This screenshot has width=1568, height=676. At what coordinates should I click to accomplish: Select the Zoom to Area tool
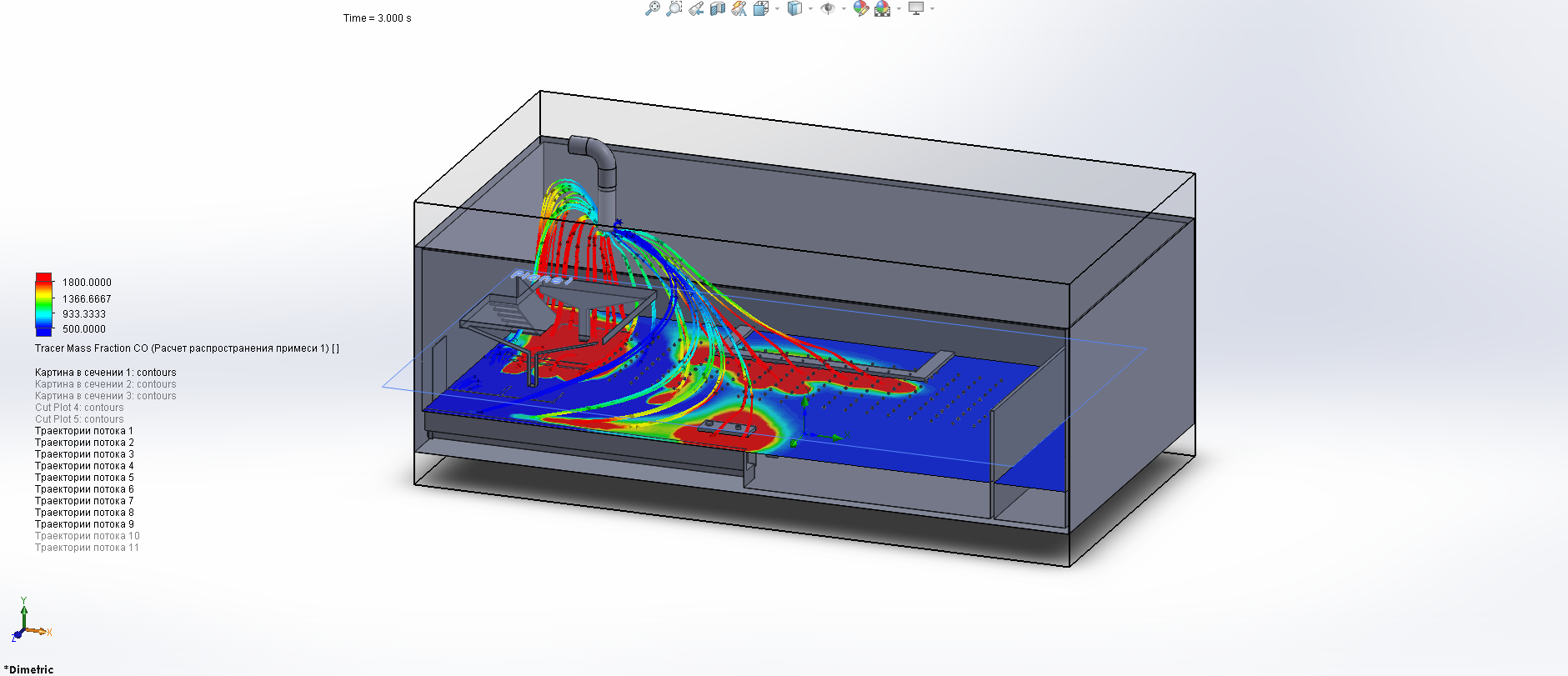pyautogui.click(x=674, y=8)
